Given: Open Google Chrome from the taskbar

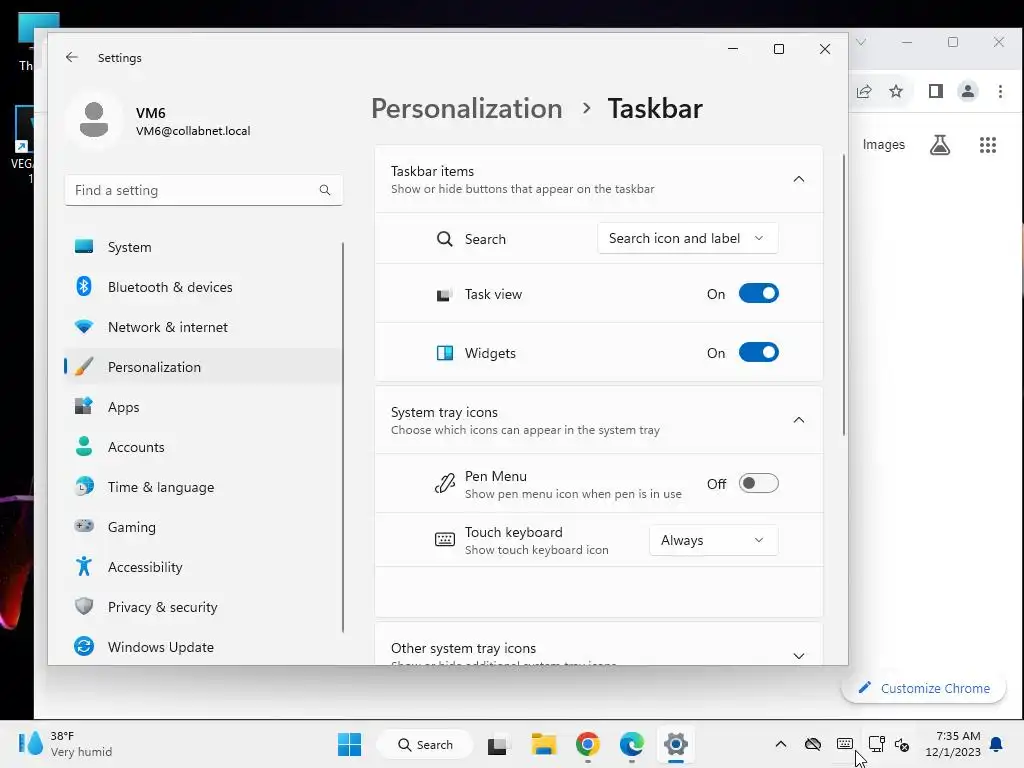Looking at the screenshot, I should (x=588, y=744).
